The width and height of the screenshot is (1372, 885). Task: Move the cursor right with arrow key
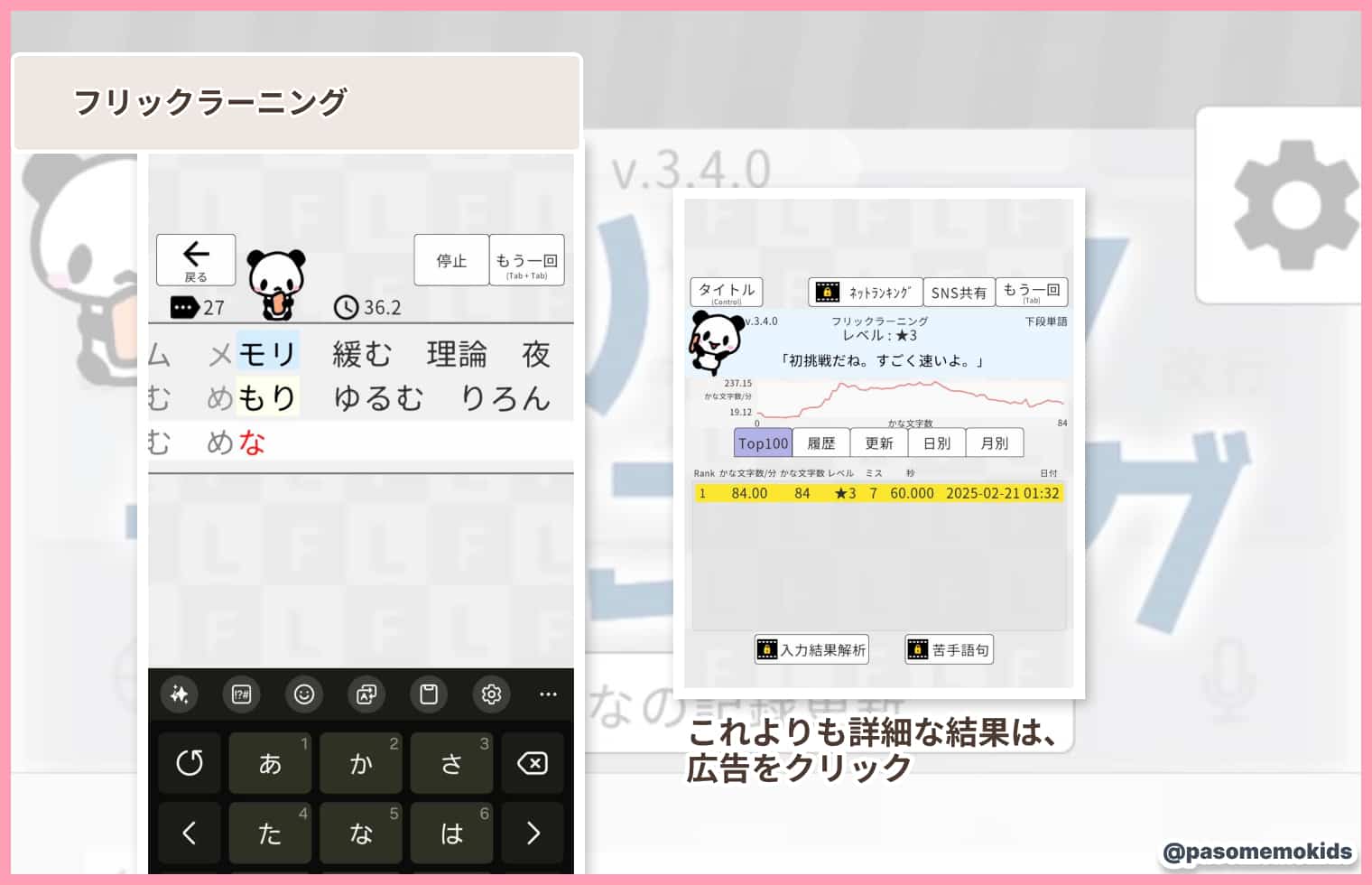tap(533, 833)
